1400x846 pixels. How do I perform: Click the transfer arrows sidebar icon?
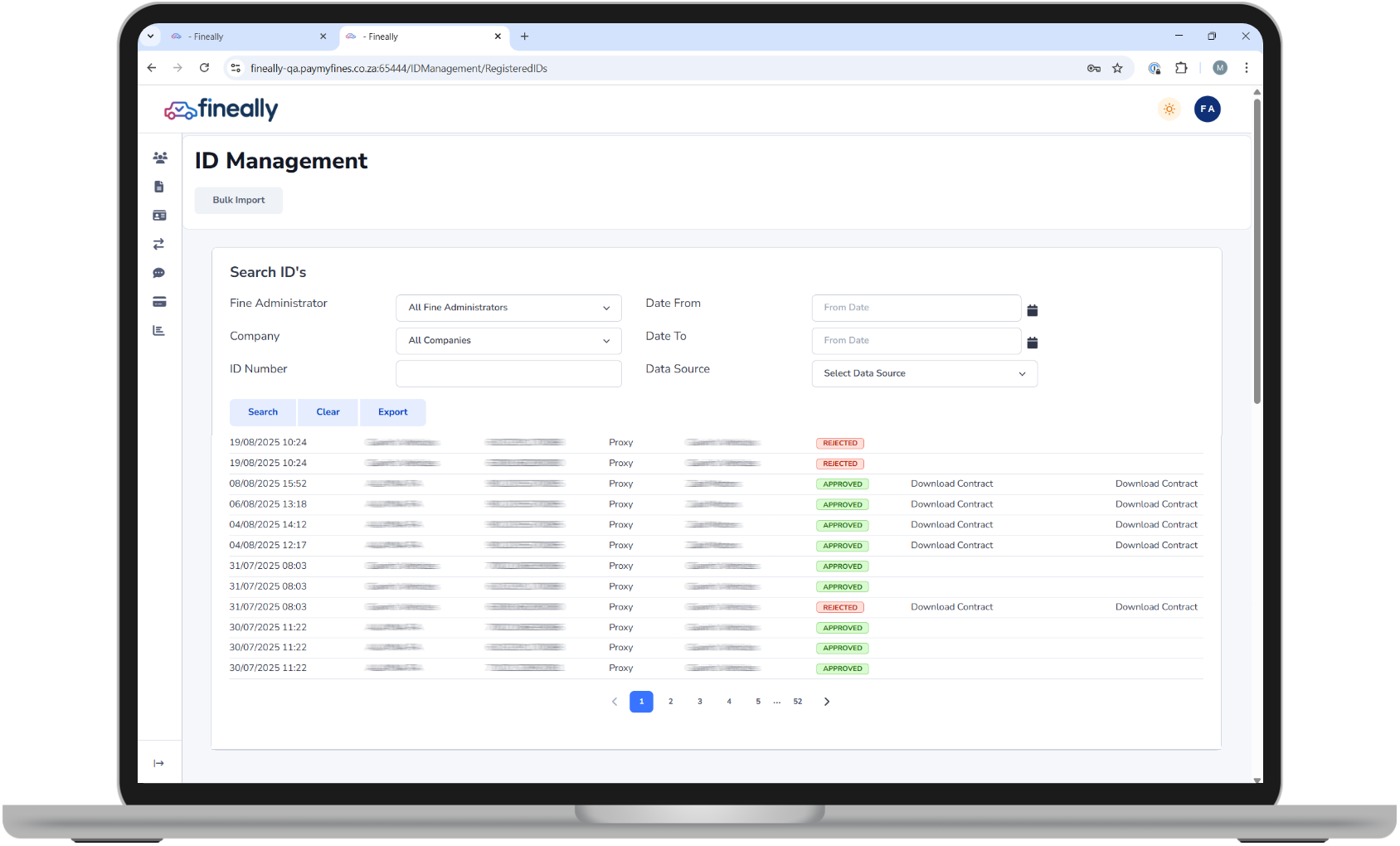tap(159, 244)
